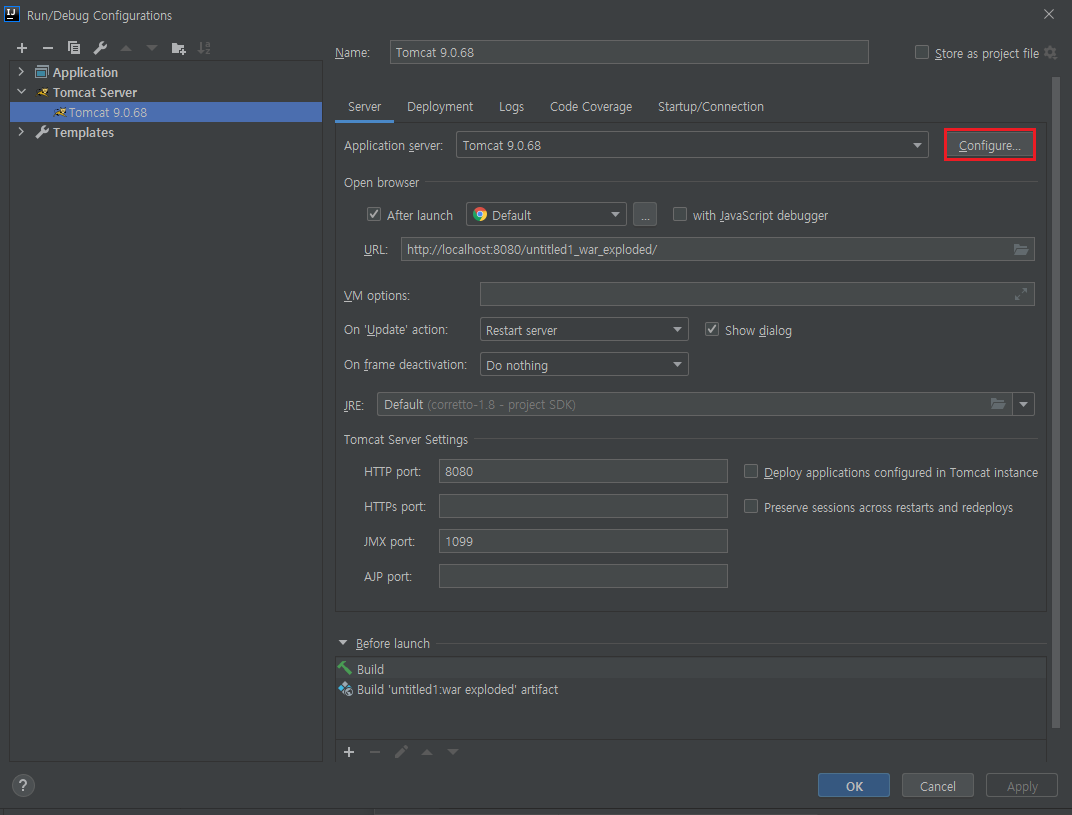This screenshot has height=815, width=1072.
Task: Remove the selected configuration
Action: coord(48,48)
